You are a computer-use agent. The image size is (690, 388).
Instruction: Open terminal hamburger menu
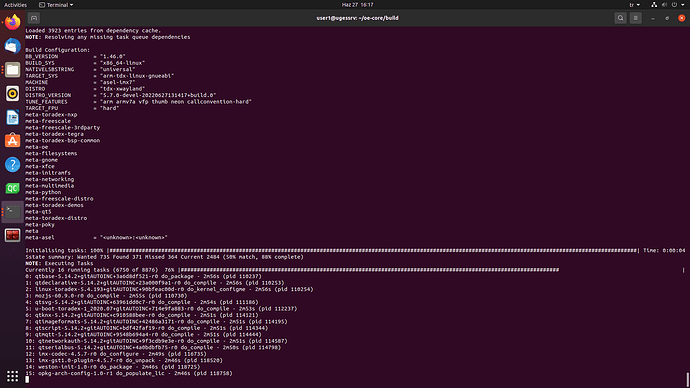[635, 18]
